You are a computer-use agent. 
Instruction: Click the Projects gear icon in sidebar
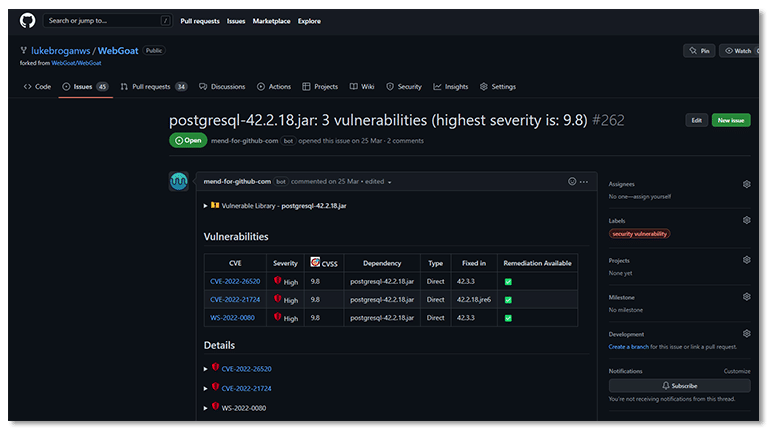point(746,259)
